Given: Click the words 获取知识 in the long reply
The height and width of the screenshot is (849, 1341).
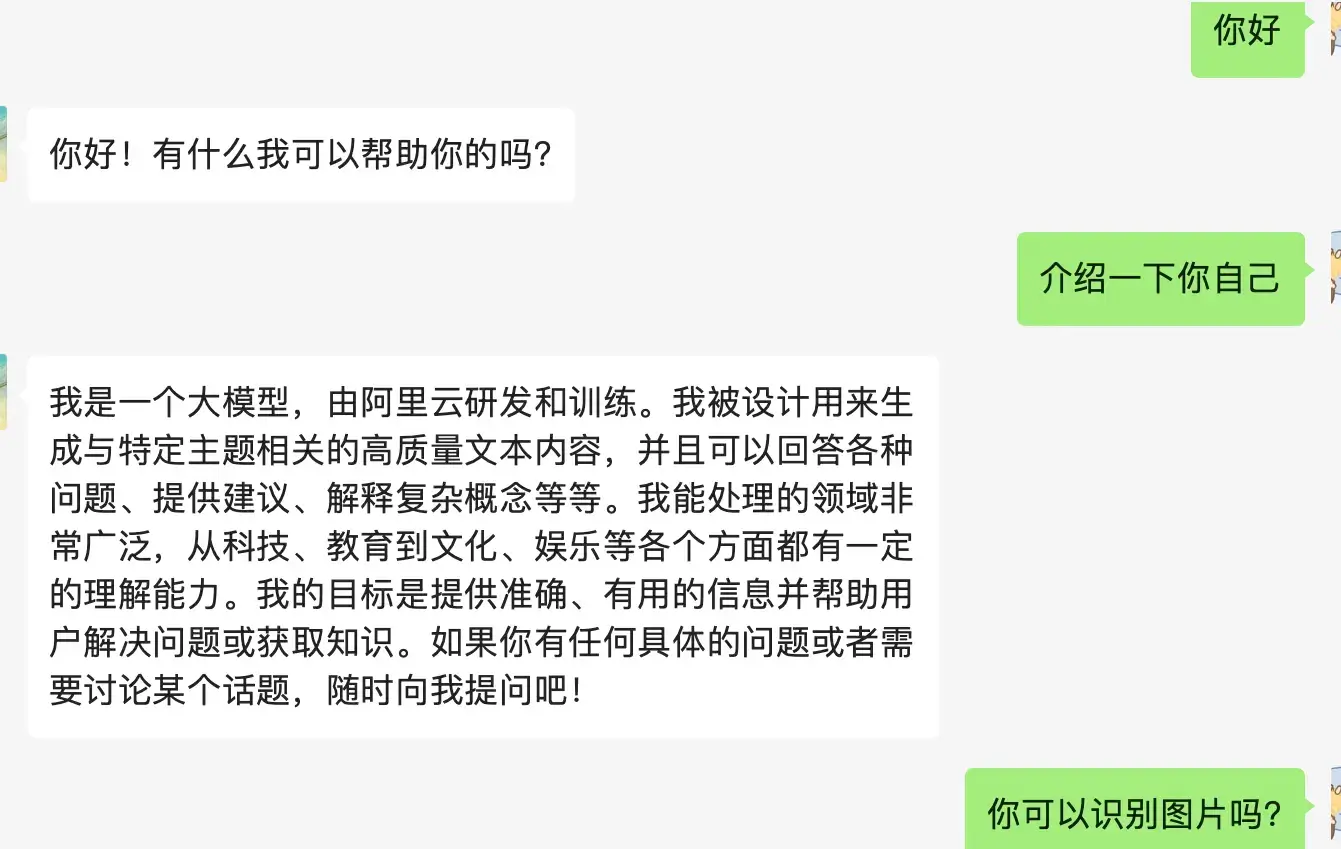Looking at the screenshot, I should coord(326,642).
